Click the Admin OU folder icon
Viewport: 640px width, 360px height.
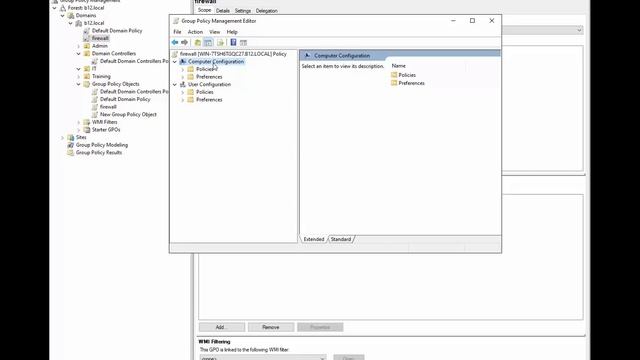tap(87, 46)
